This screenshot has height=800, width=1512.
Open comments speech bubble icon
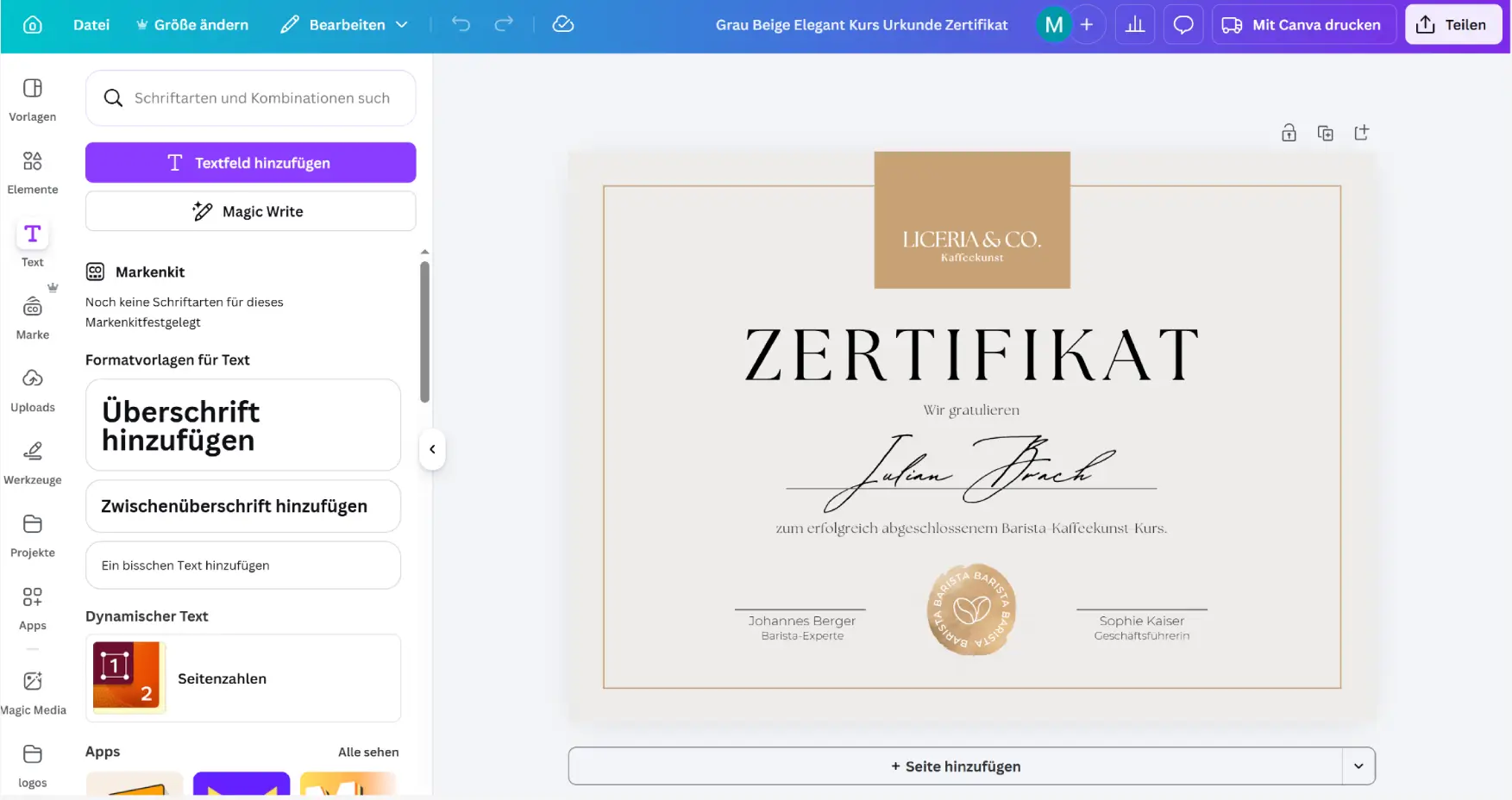1183,25
